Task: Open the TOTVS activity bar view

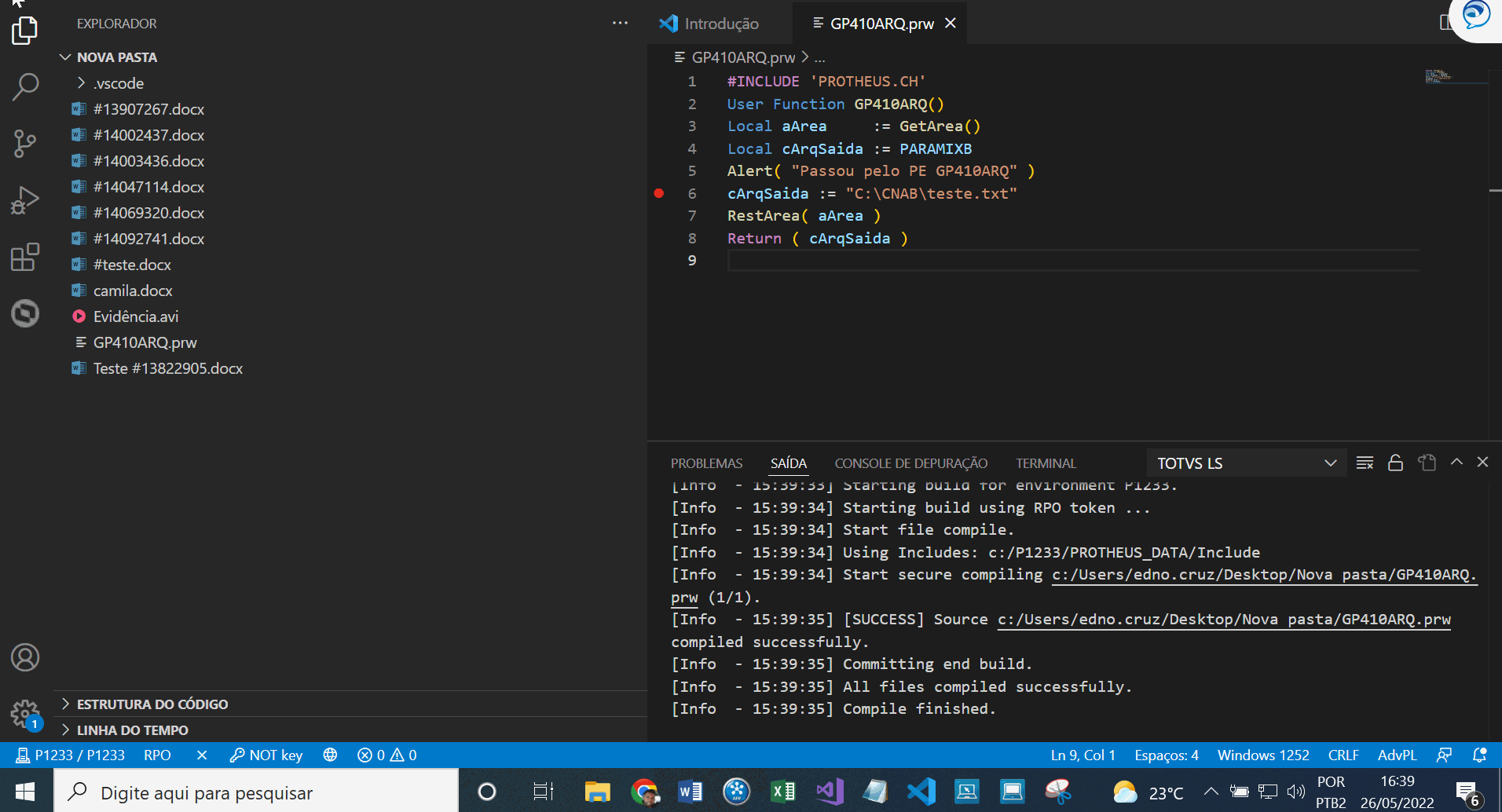Action: point(25,313)
